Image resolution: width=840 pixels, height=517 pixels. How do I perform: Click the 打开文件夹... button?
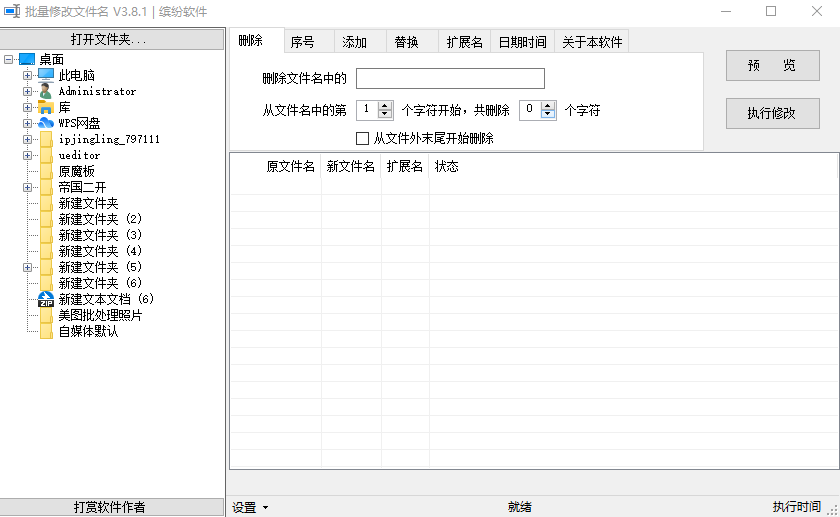tap(112, 39)
